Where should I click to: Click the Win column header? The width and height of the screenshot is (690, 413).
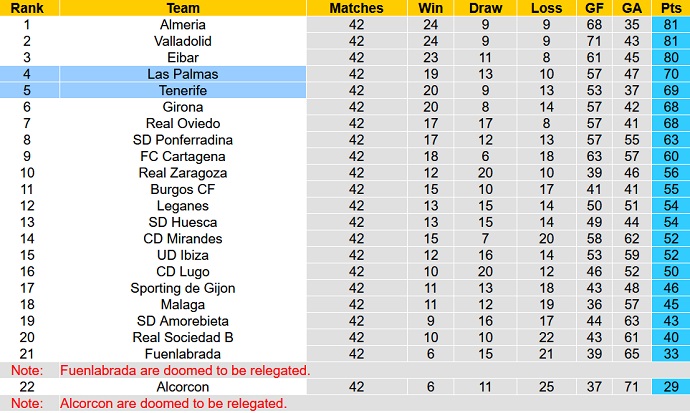pyautogui.click(x=431, y=8)
